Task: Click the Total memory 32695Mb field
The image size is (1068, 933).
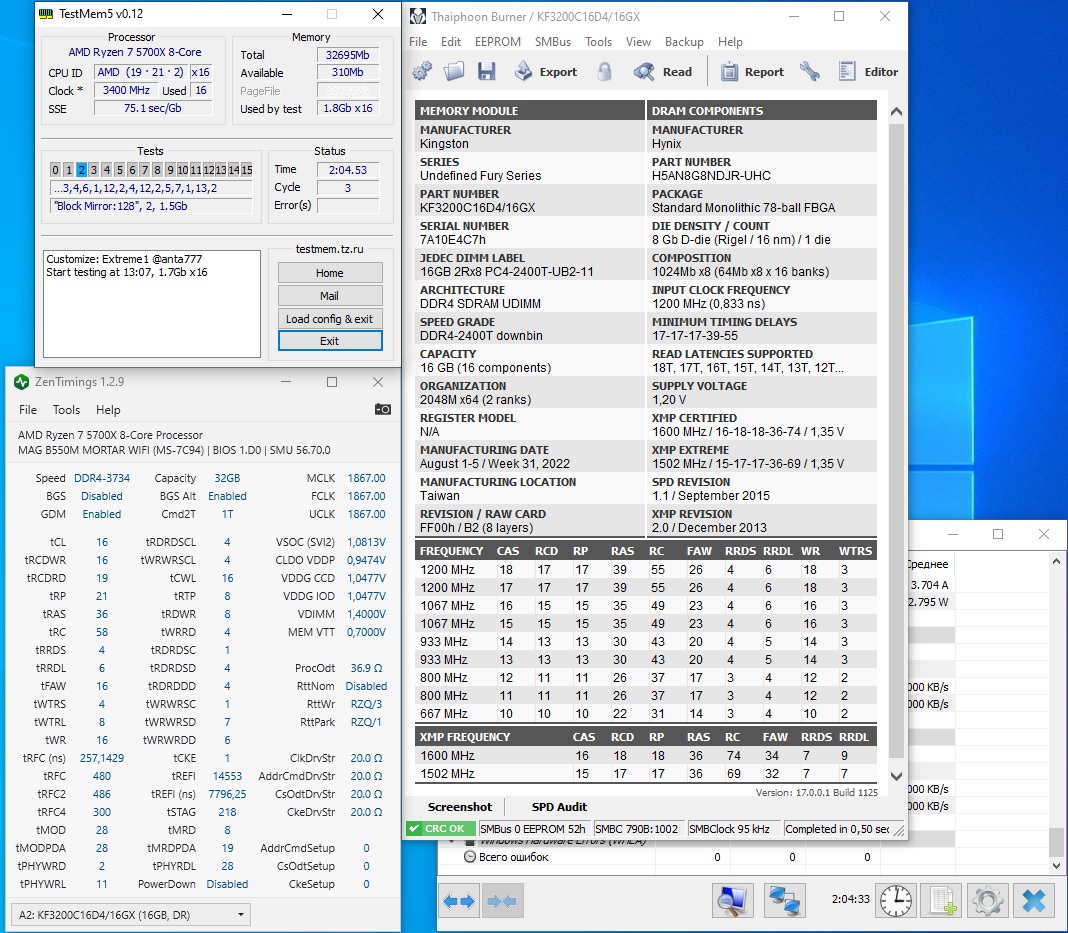Action: point(347,55)
